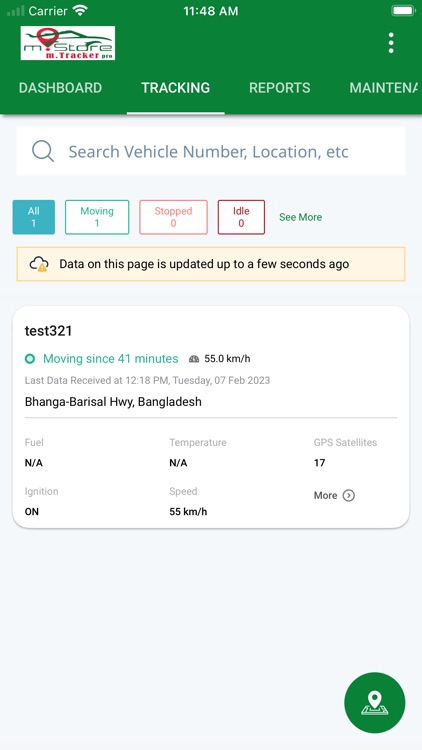Tap the data updated notice text

coord(204,264)
